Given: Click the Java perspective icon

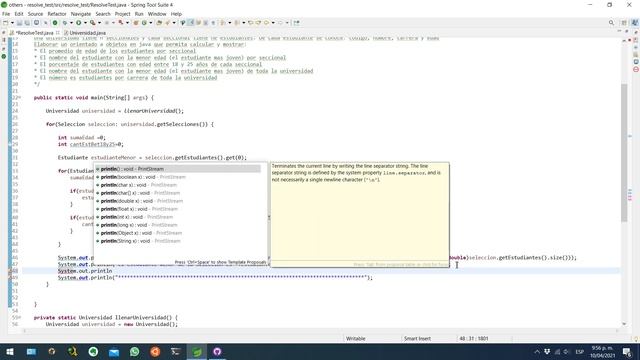Looking at the screenshot, I should point(635,23).
